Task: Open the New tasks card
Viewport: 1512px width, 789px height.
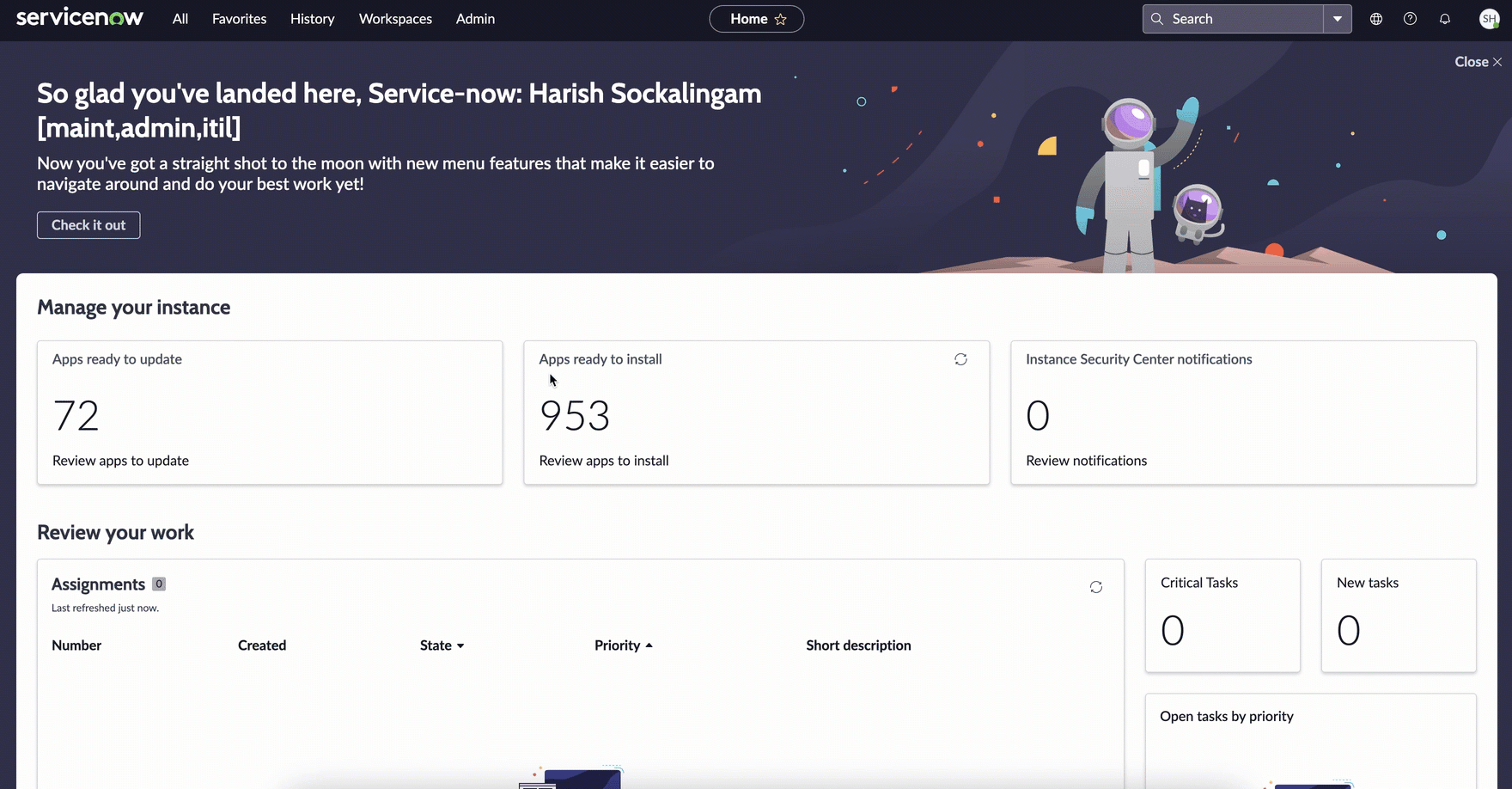Action: pyautogui.click(x=1399, y=616)
